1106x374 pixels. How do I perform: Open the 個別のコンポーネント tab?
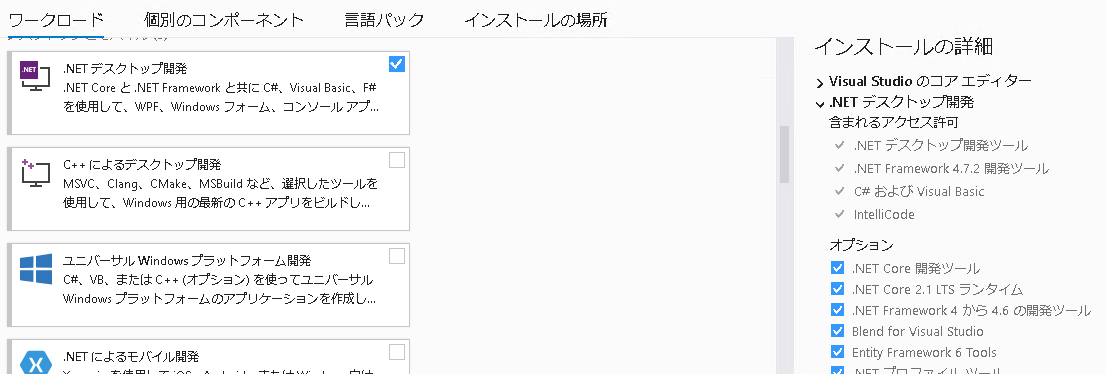224,20
